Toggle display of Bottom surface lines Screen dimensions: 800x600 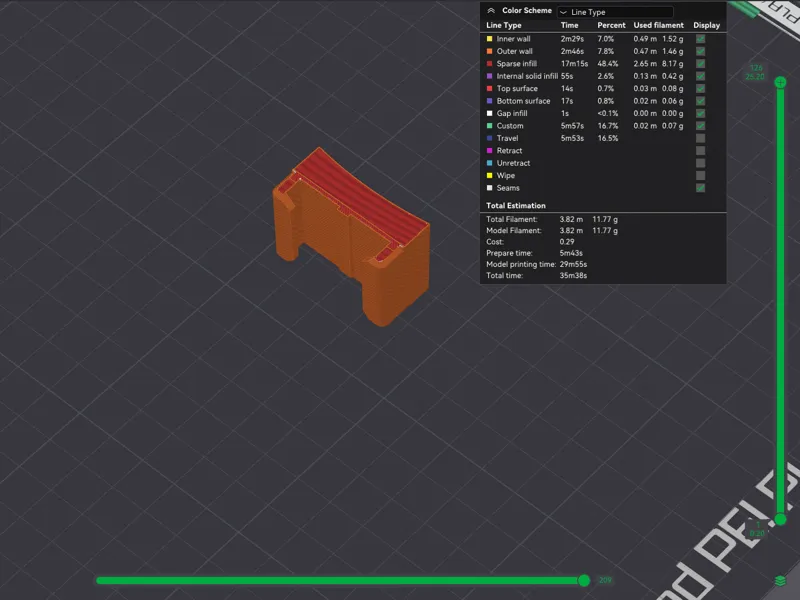tap(701, 101)
